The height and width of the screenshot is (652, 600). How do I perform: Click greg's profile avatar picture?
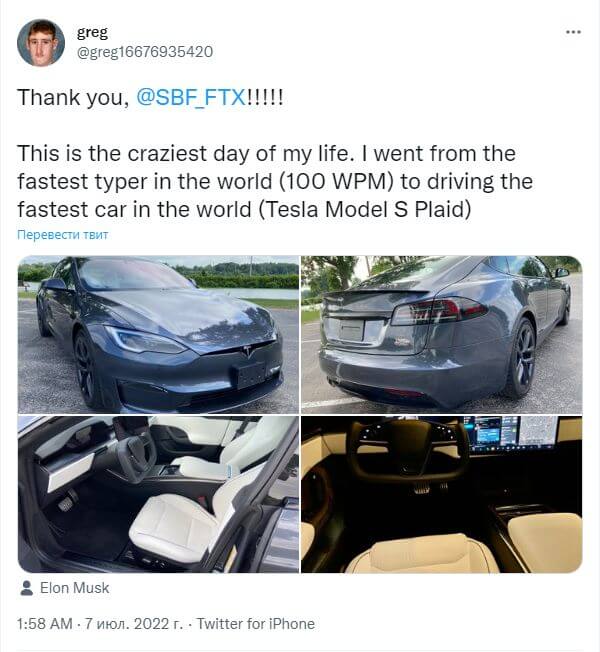click(41, 43)
